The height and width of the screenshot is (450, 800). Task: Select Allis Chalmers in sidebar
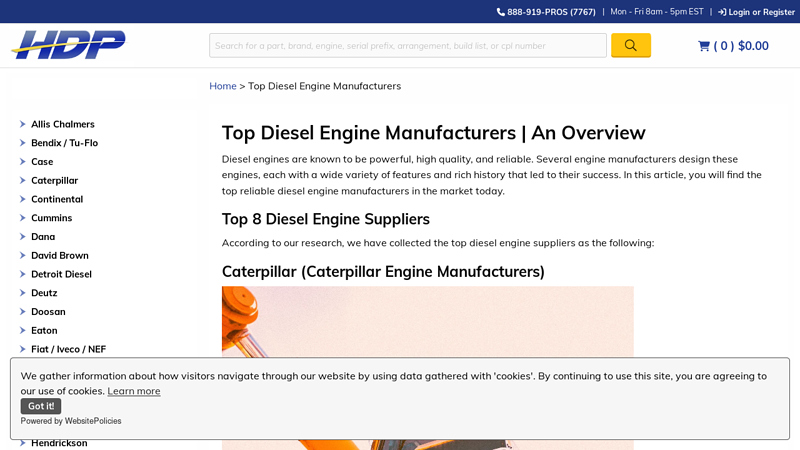tap(63, 124)
